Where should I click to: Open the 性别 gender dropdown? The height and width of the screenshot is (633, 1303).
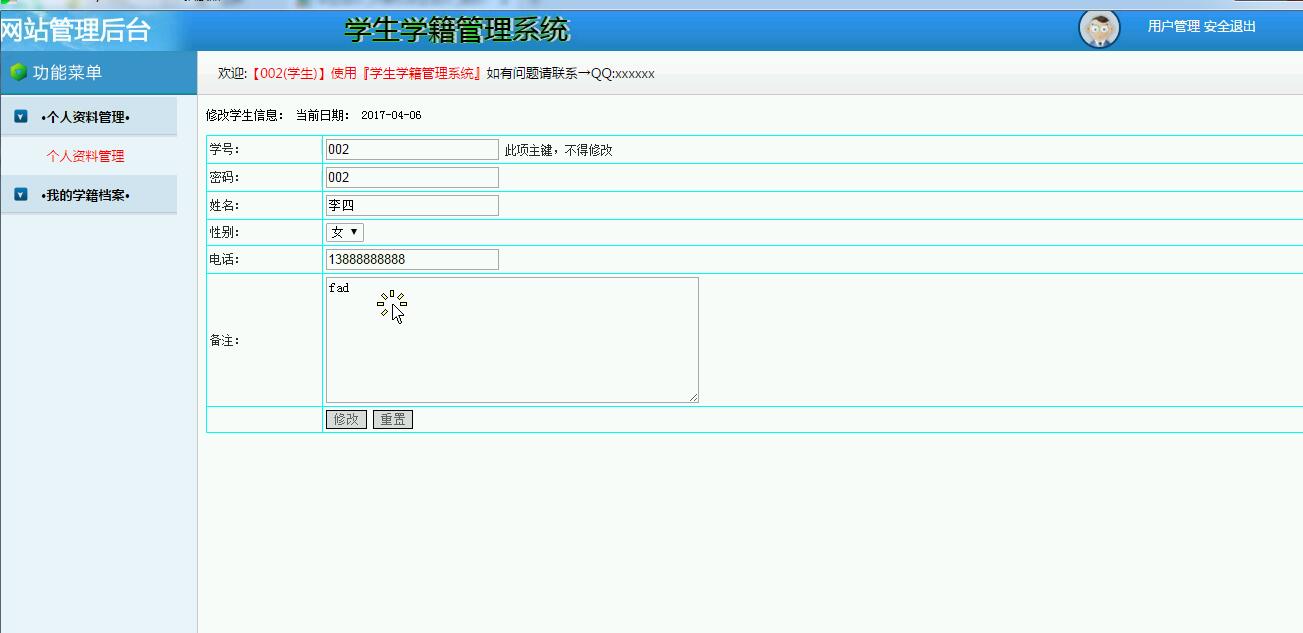(x=345, y=232)
